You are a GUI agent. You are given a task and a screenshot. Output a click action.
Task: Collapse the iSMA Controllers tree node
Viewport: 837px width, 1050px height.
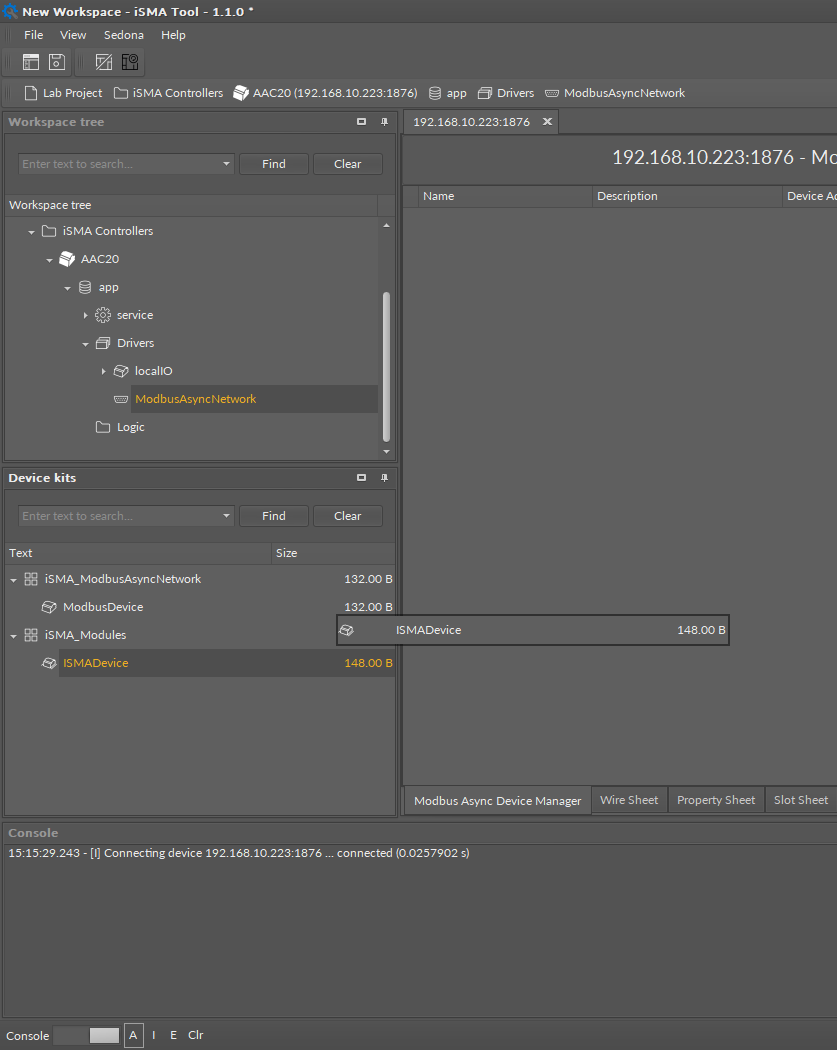(31, 232)
